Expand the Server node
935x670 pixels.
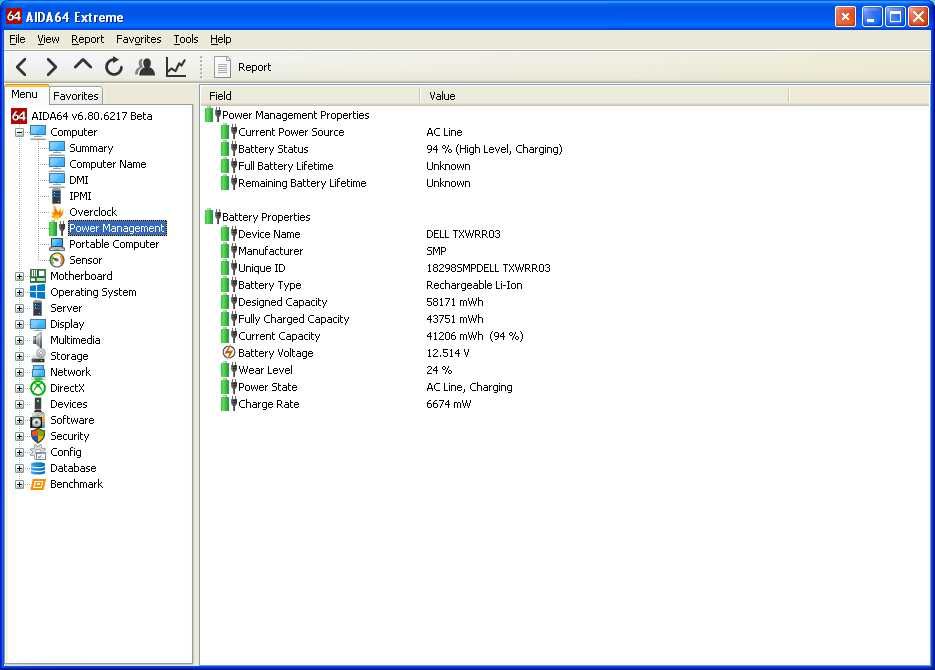[x=20, y=308]
